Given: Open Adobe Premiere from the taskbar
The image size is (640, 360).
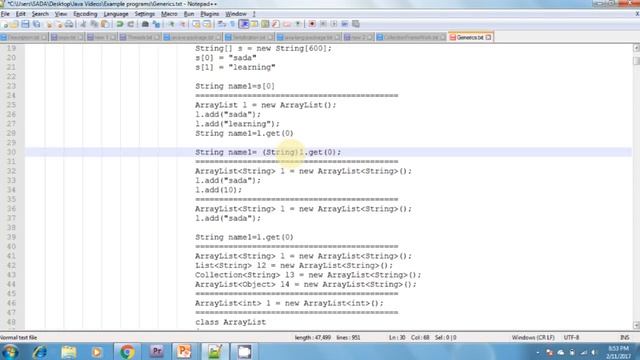Looking at the screenshot, I should (x=156, y=351).
